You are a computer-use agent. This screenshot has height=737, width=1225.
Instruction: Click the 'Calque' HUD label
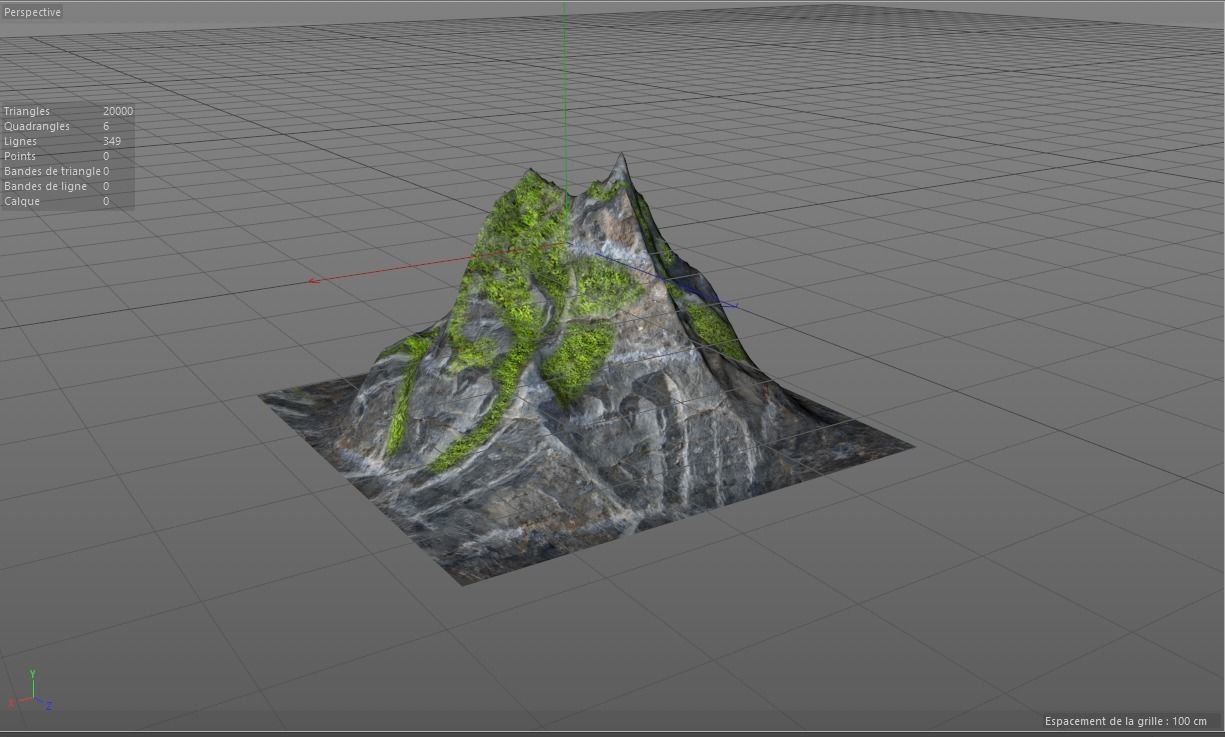tap(21, 201)
